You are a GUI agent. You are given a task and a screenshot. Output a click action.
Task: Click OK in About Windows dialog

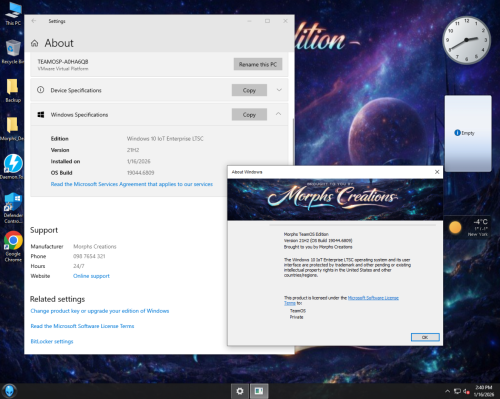click(x=425, y=337)
